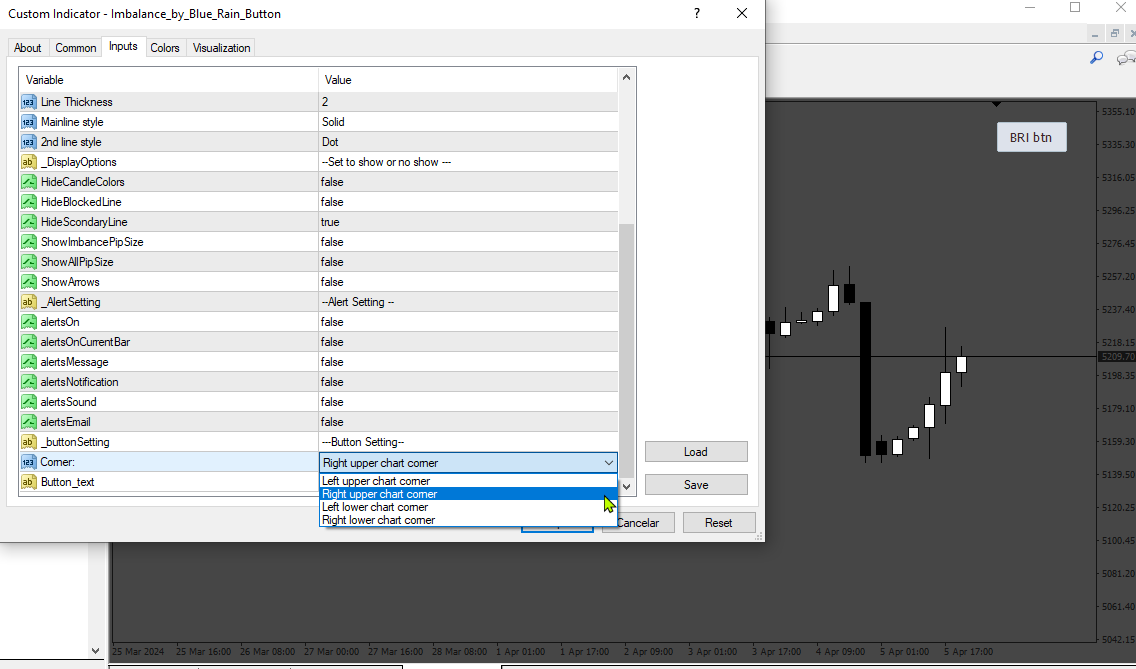Click the _AlertSetting string icon

29,302
